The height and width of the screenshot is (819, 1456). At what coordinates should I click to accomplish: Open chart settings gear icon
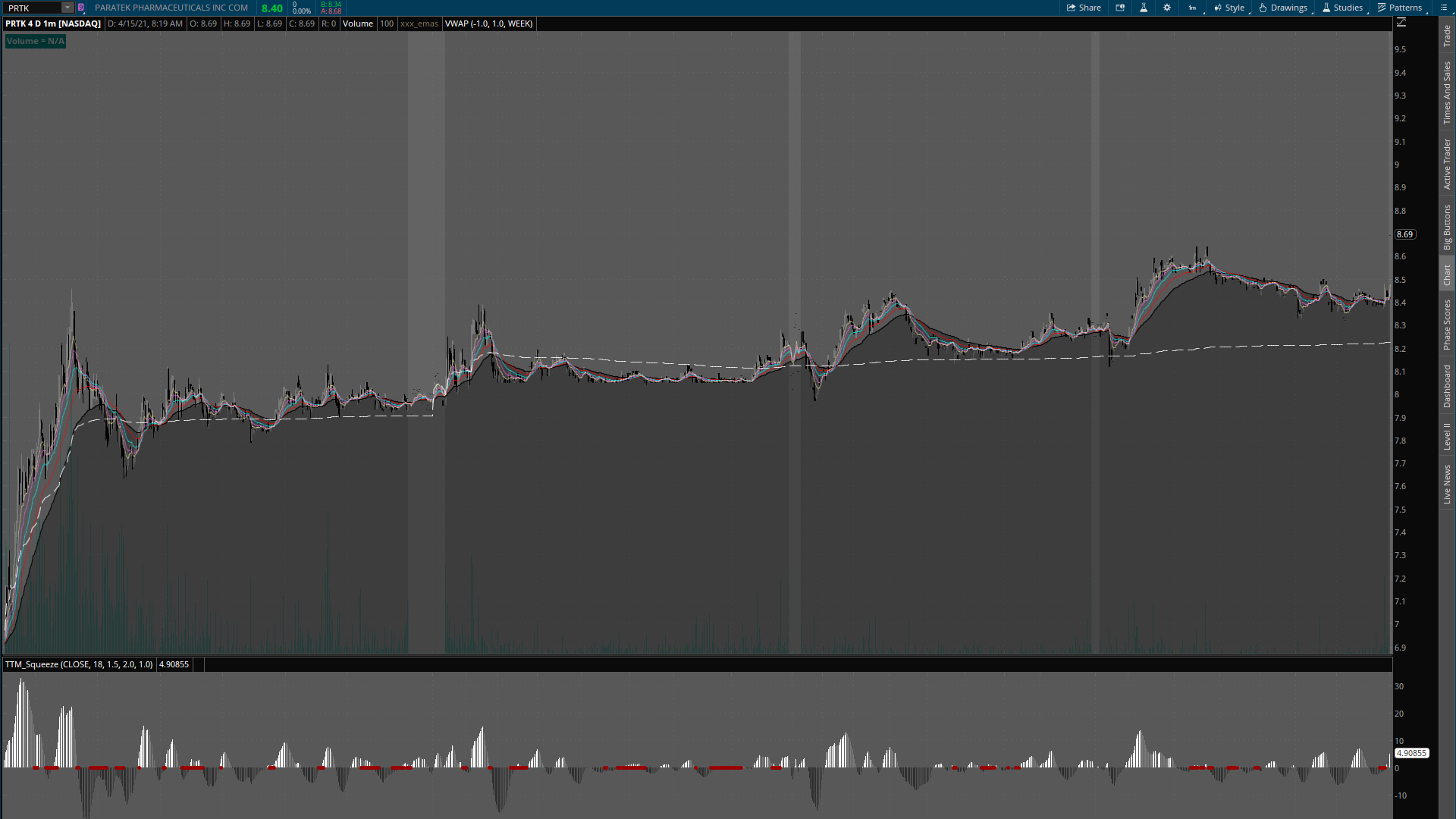(1167, 8)
